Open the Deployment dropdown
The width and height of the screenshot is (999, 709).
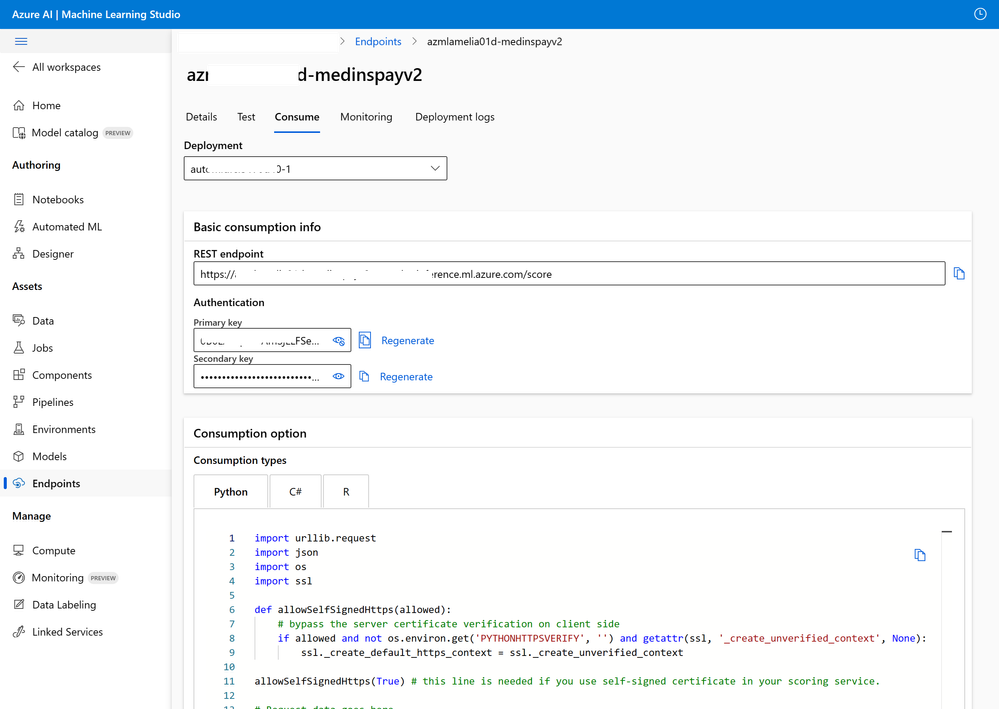click(x=315, y=169)
